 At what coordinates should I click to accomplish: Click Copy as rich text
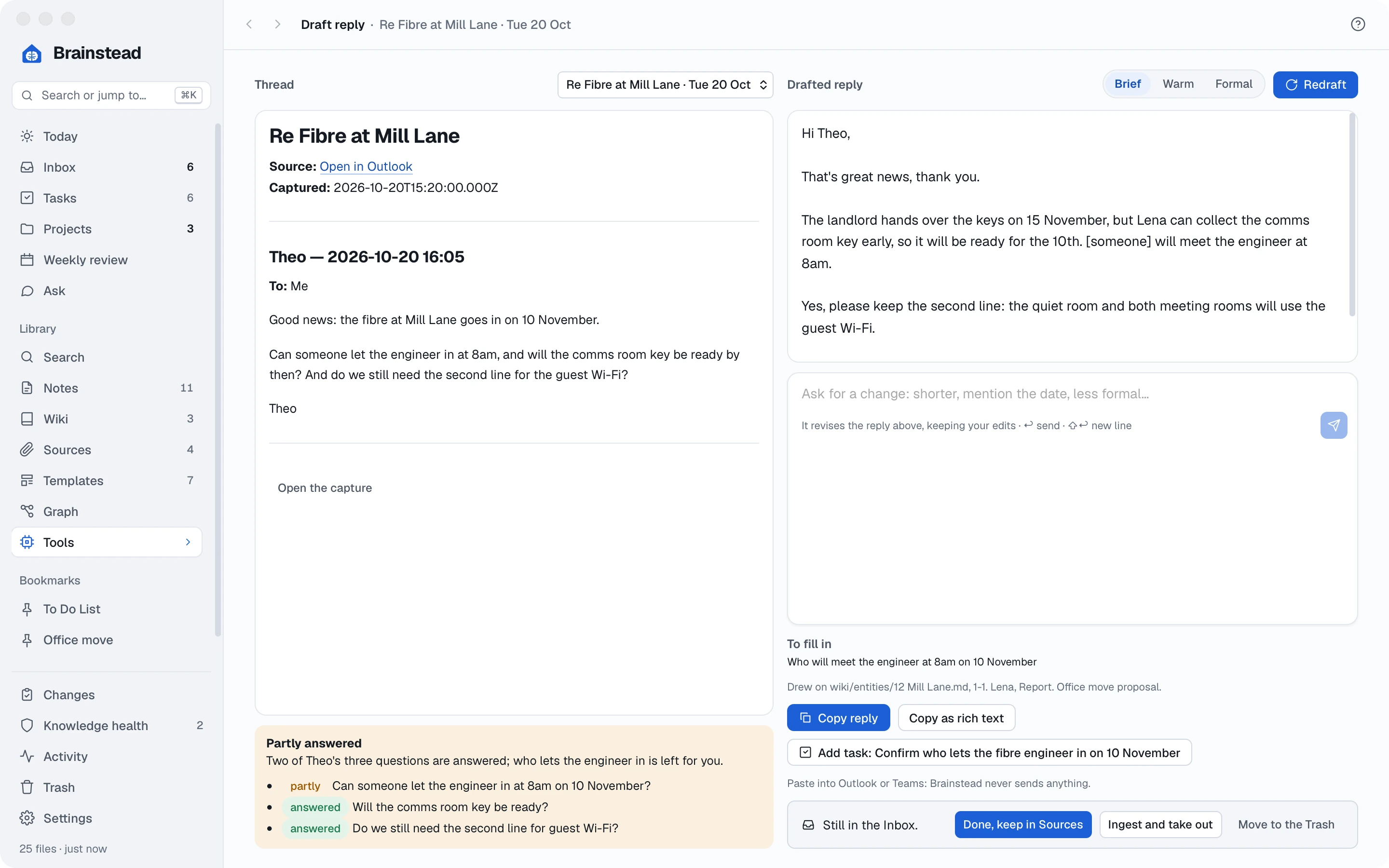coord(956,718)
